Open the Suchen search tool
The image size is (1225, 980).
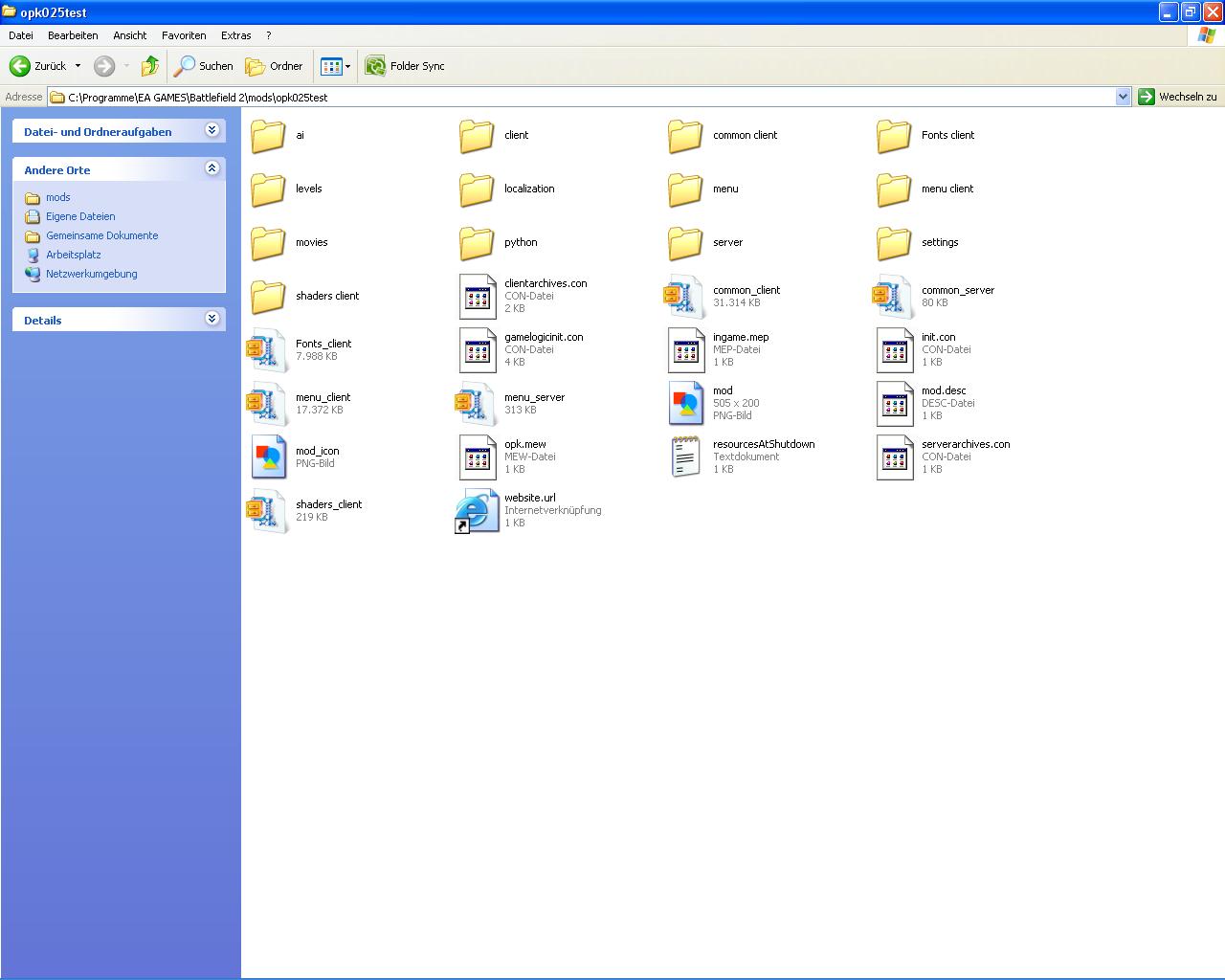[203, 66]
